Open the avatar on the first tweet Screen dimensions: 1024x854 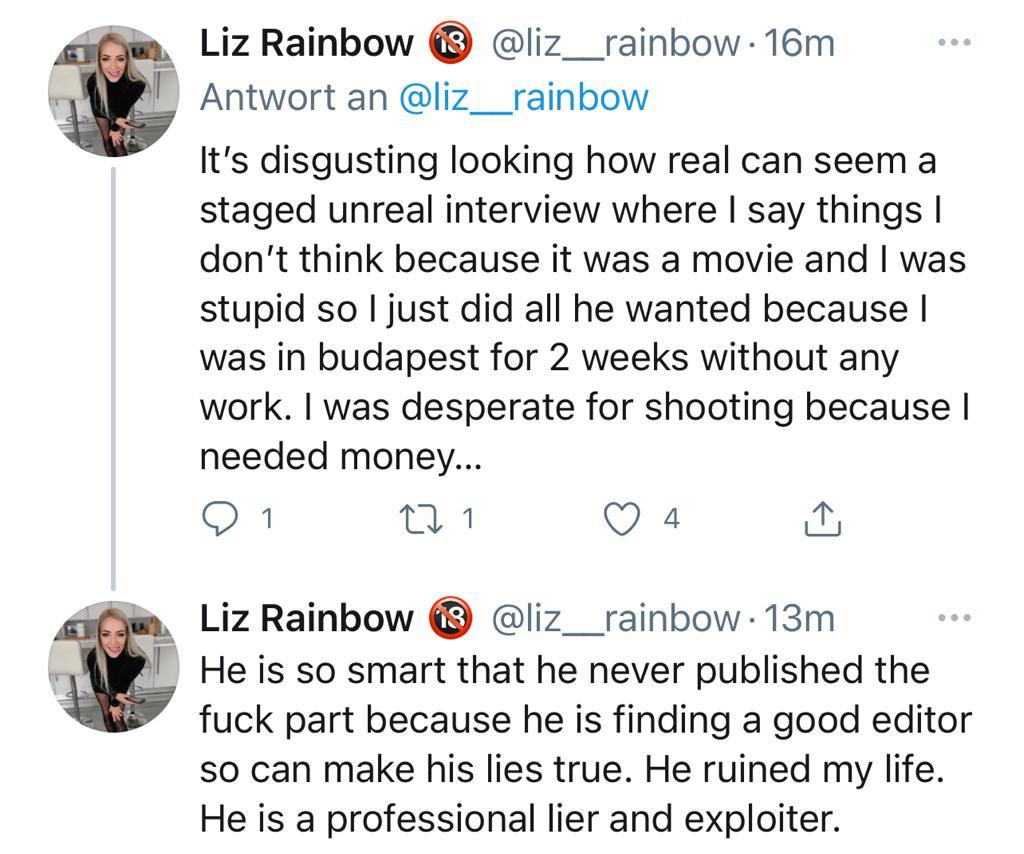coord(113,93)
